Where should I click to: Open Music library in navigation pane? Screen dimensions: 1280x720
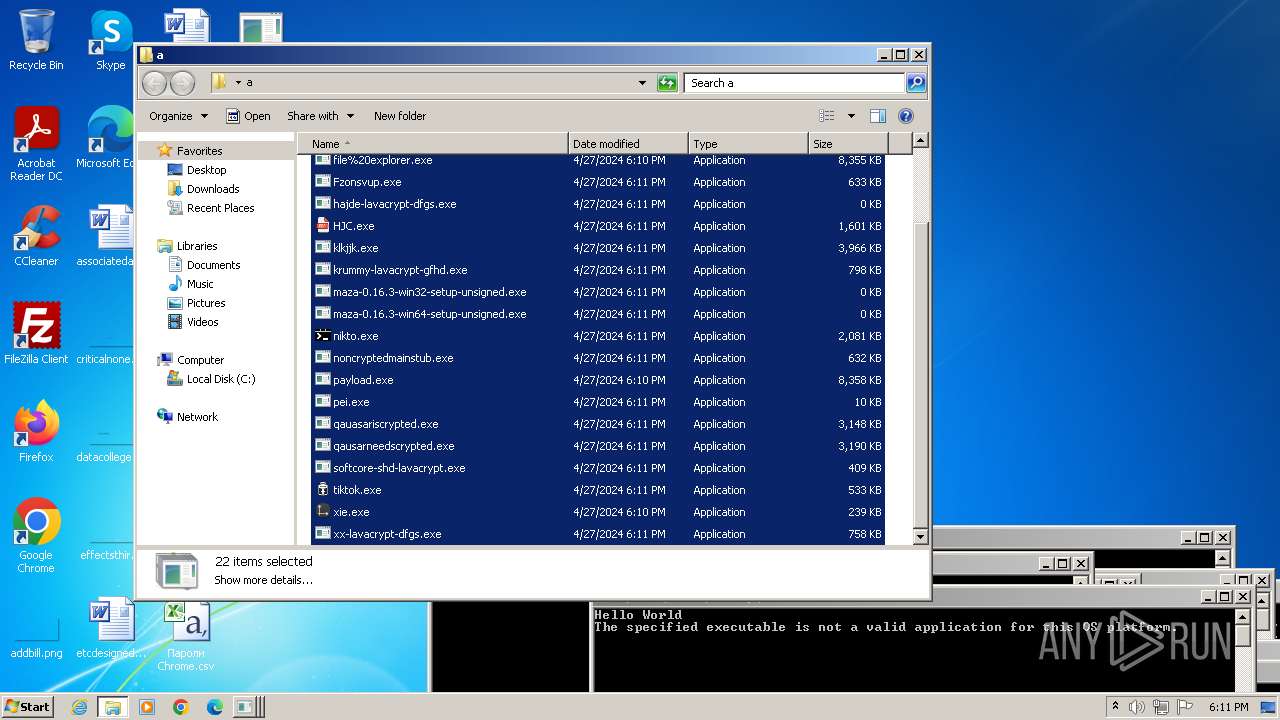[x=200, y=284]
